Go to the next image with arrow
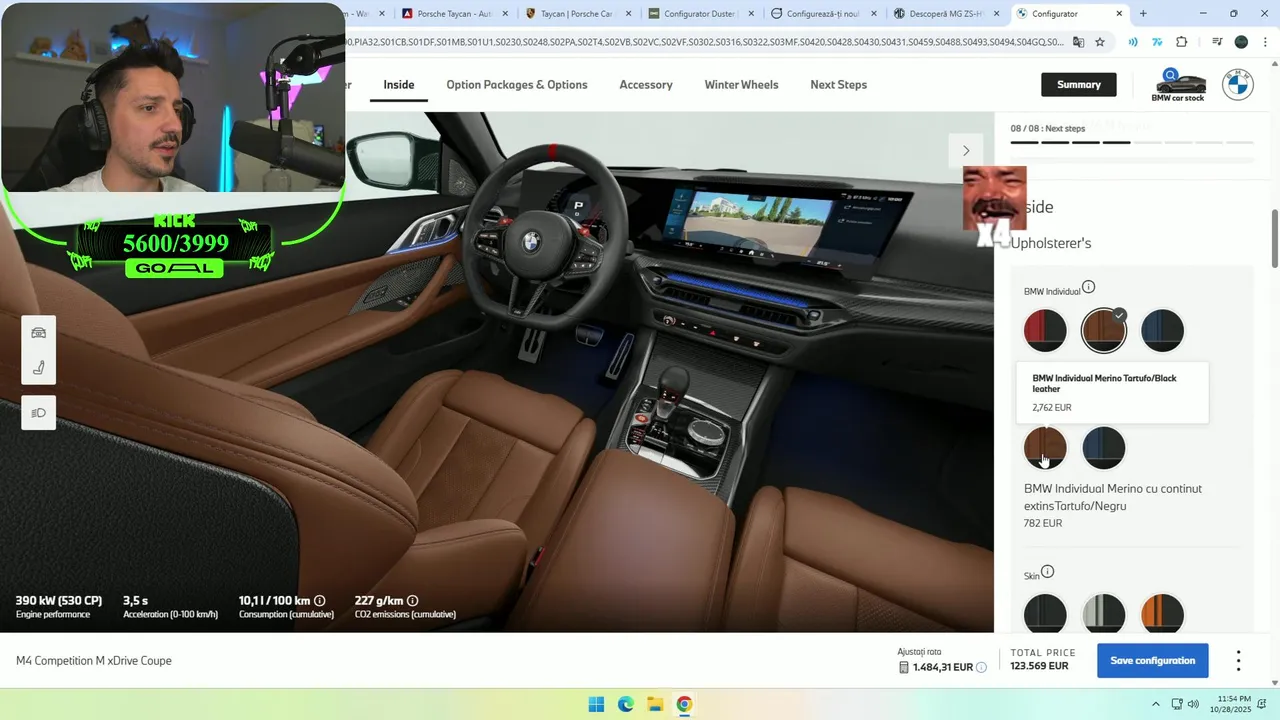The image size is (1280, 720). click(966, 150)
